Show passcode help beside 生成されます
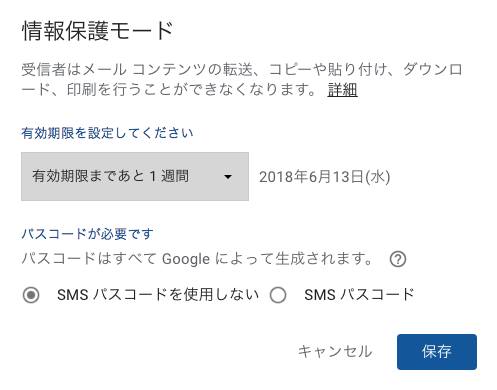Image resolution: width=497 pixels, height=390 pixels. tap(398, 259)
